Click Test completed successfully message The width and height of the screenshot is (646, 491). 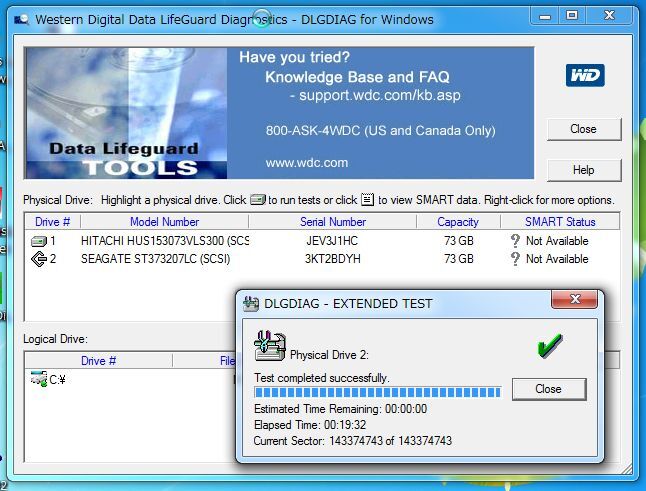click(321, 378)
